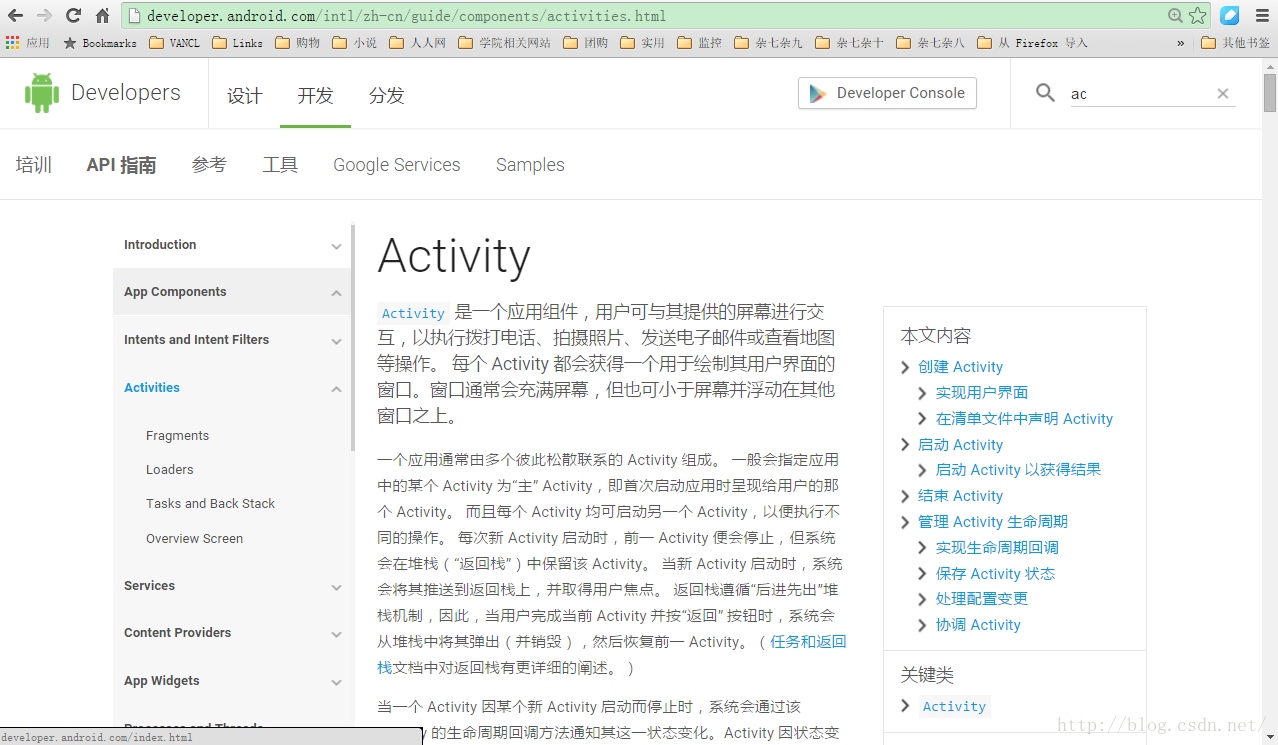1278x745 pixels.
Task: Bookmark this page with the star icon
Action: [1197, 15]
